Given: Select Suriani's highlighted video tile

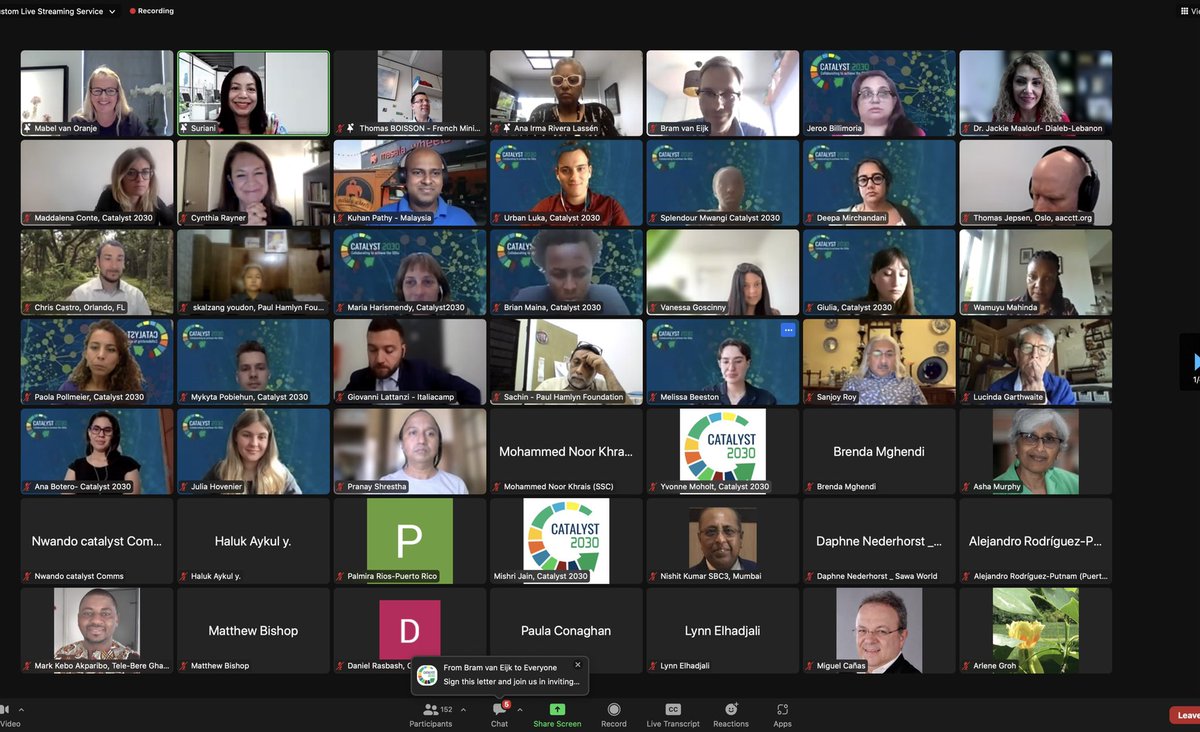Looking at the screenshot, I should pyautogui.click(x=253, y=93).
